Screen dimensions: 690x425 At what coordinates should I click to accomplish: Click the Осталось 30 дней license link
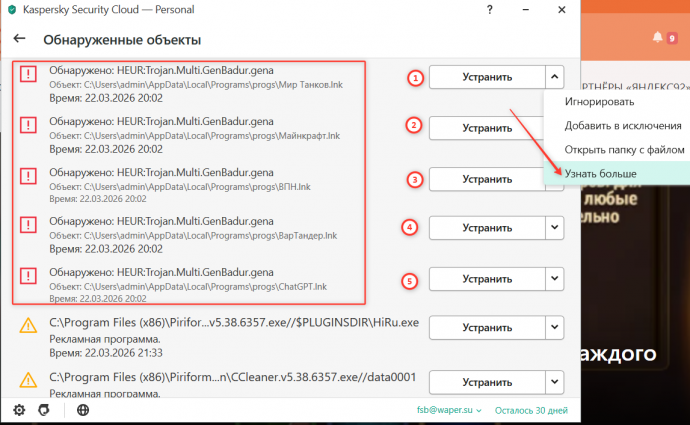pos(532,410)
